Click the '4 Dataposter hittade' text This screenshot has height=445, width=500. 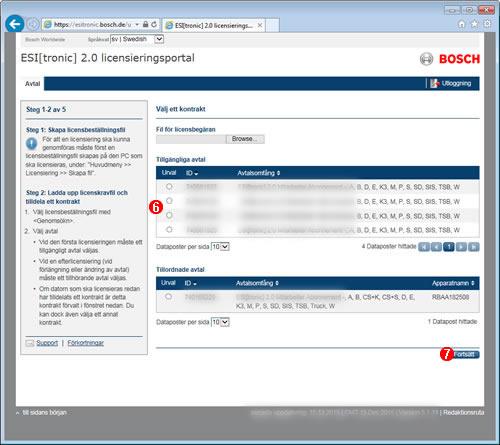389,246
